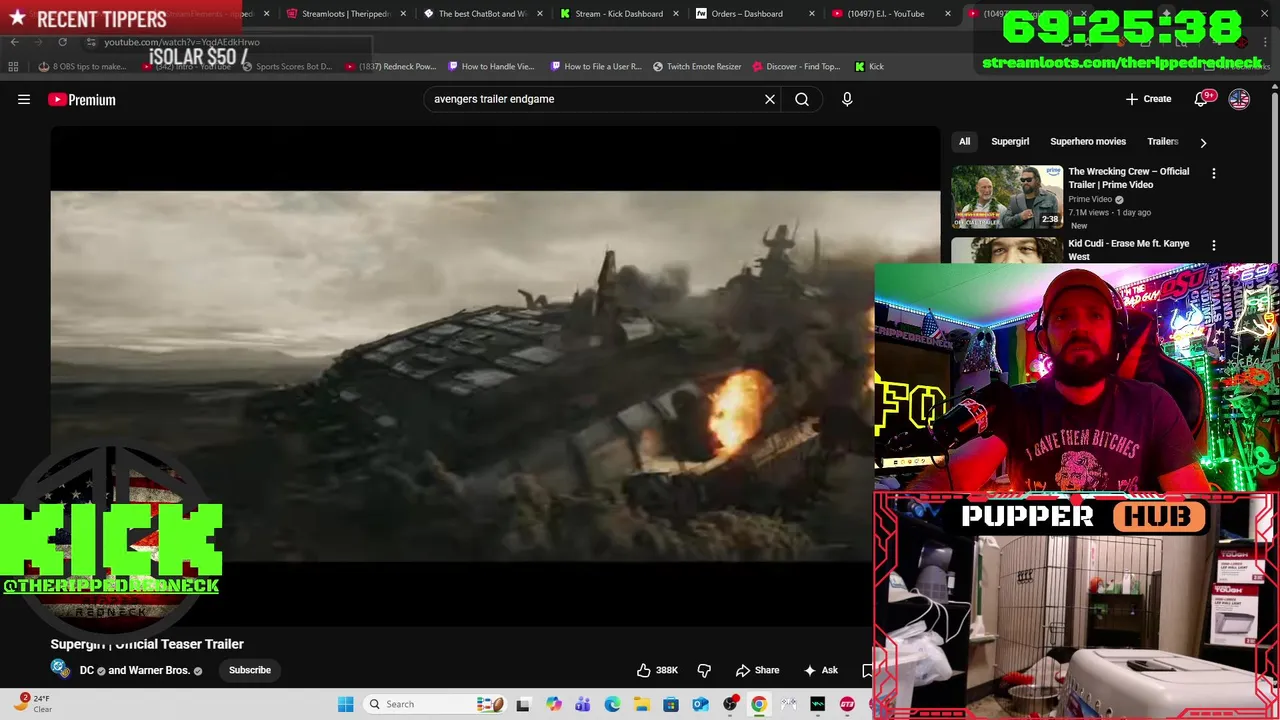Screen dimensions: 1280x720
Task: Select the All filter chip
Action: (x=965, y=141)
